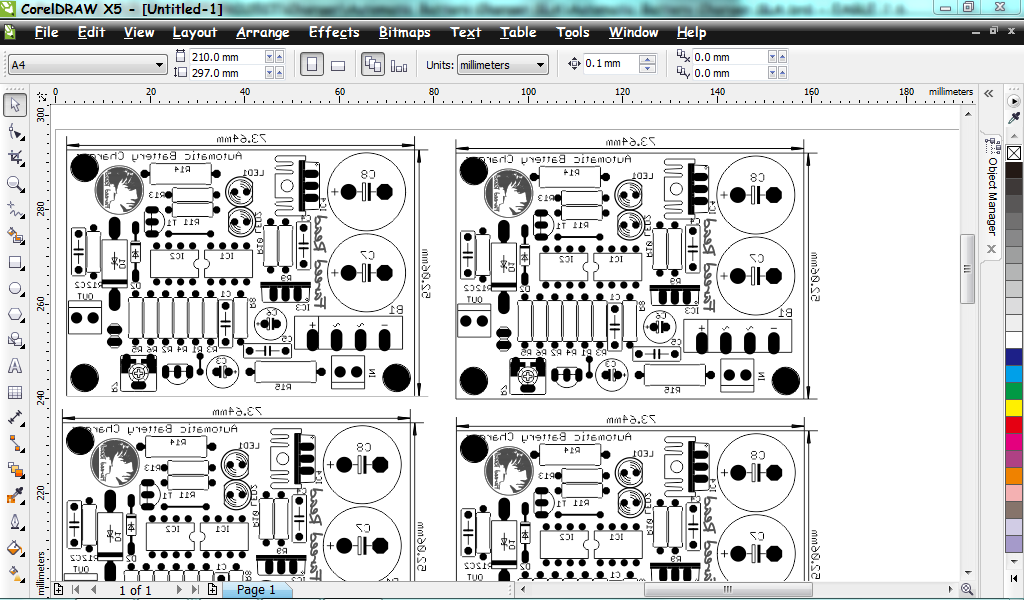Screen dimensions: 1024x600
Task: Go to the last page button
Action: pos(195,590)
